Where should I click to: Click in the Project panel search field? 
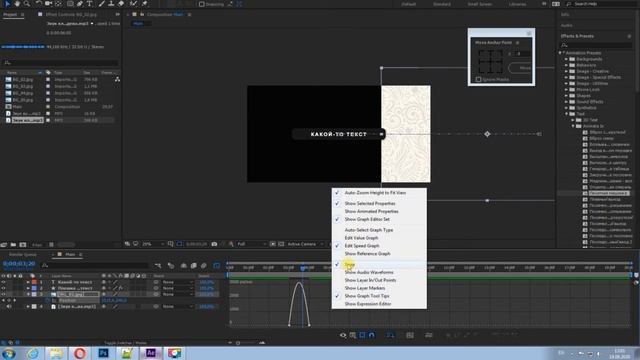(61, 63)
